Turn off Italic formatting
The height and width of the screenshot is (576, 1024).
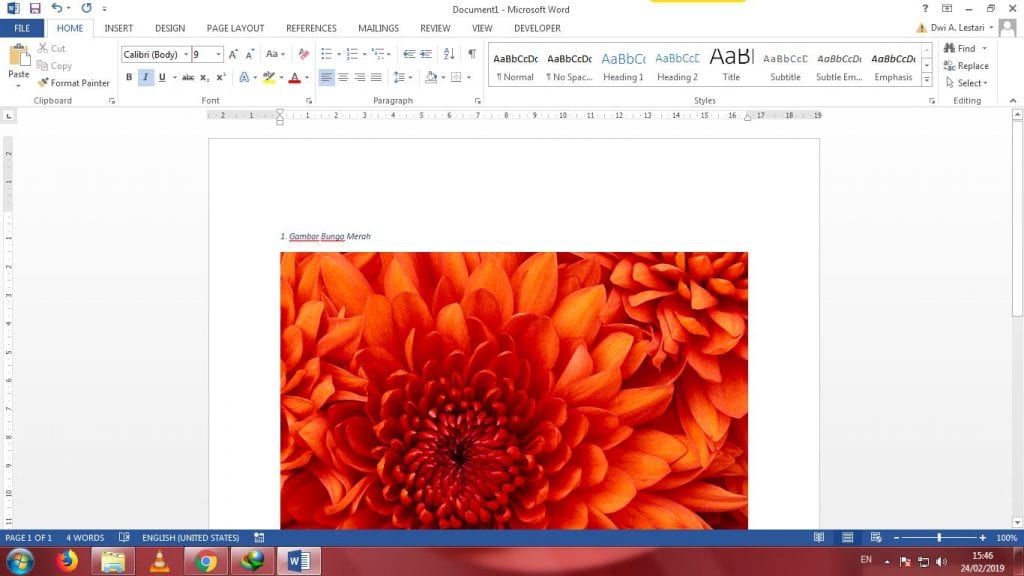click(145, 77)
